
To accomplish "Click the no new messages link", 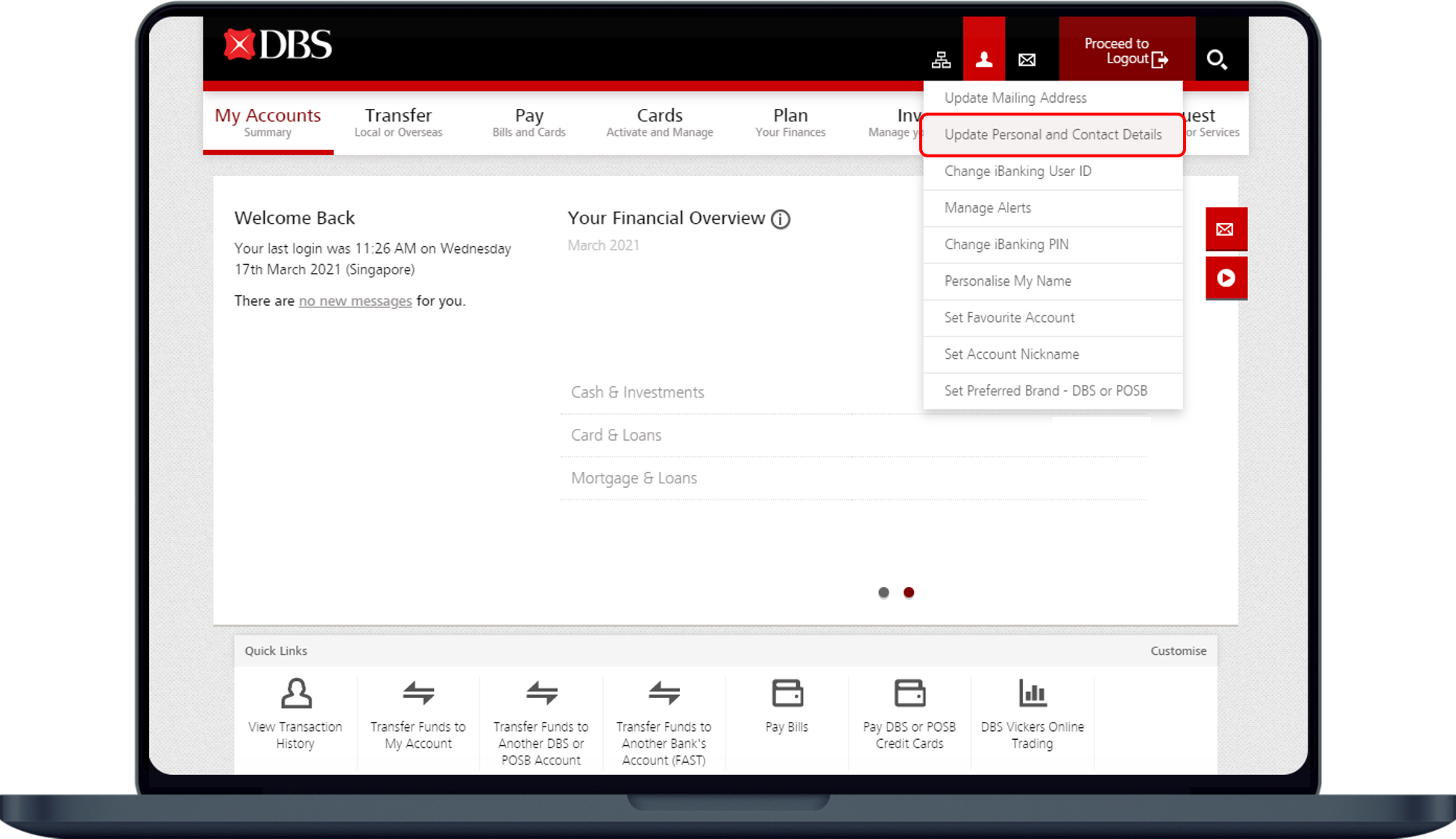I will pos(355,301).
